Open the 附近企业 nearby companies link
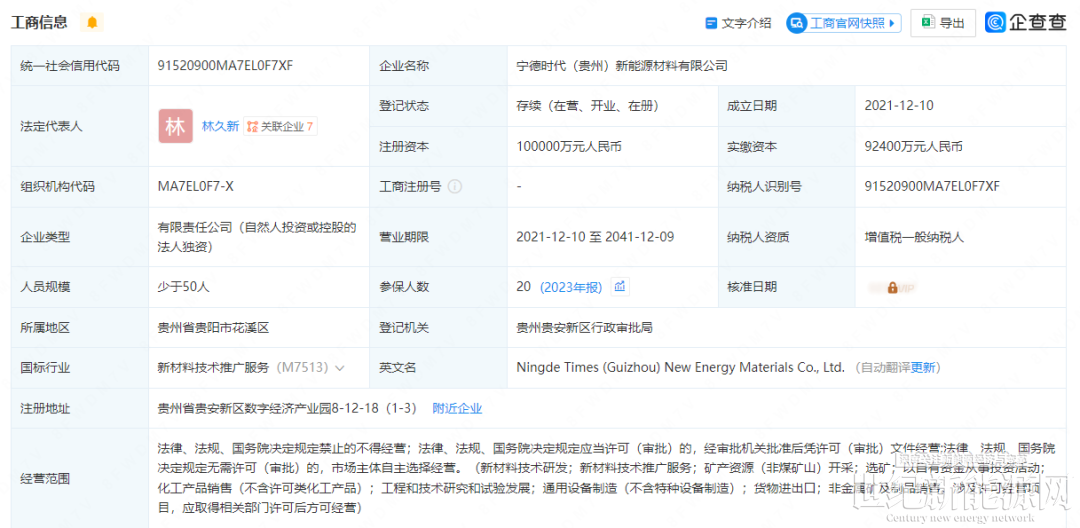The height and width of the screenshot is (528, 1080). coord(457,408)
